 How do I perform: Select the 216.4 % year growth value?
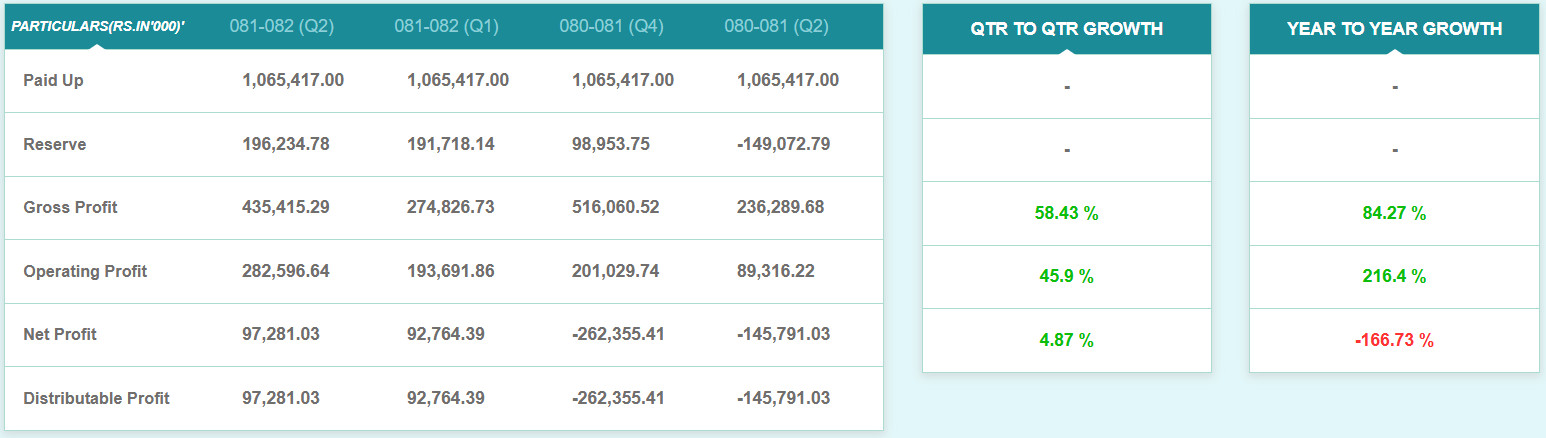pyautogui.click(x=1394, y=276)
